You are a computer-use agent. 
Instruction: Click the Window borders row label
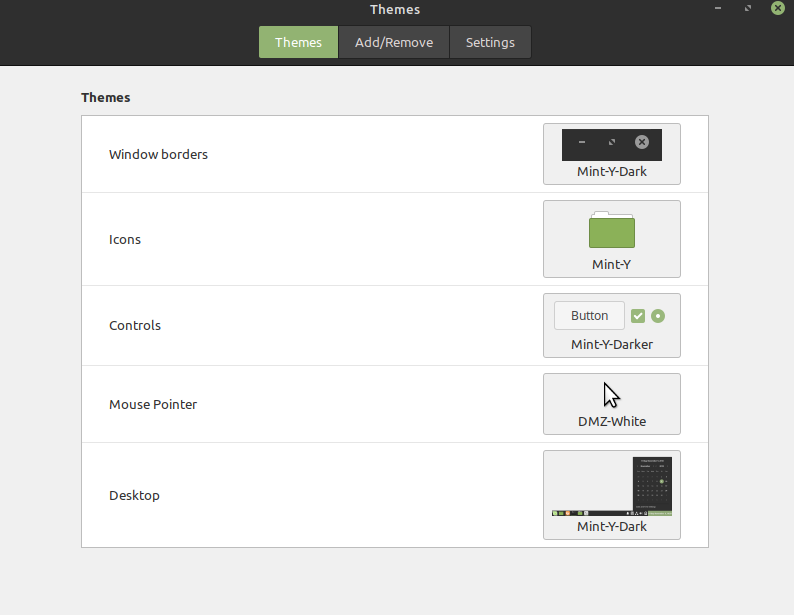[x=158, y=154]
